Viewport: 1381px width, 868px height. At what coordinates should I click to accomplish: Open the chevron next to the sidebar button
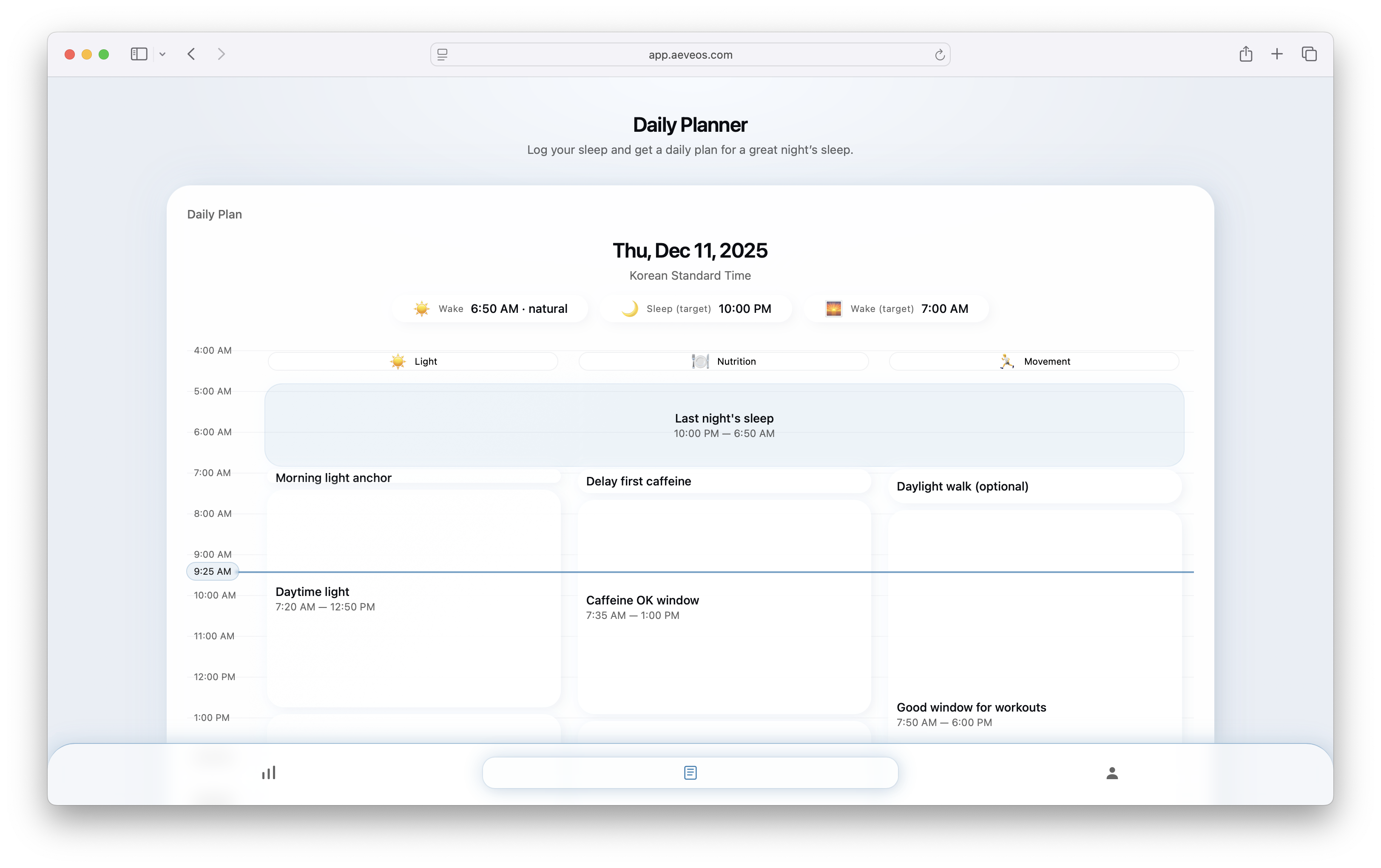pos(163,54)
